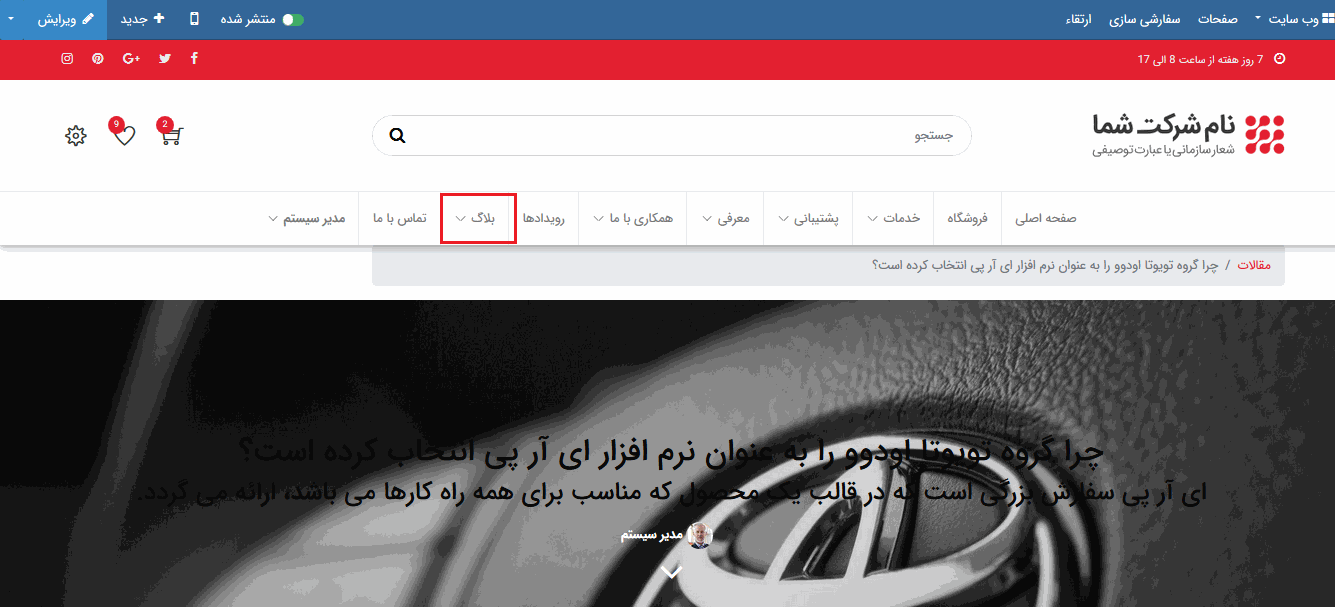This screenshot has height=607, width=1335.
Task: Click the author avatar of مدیر سیستم
Action: pyautogui.click(x=700, y=535)
